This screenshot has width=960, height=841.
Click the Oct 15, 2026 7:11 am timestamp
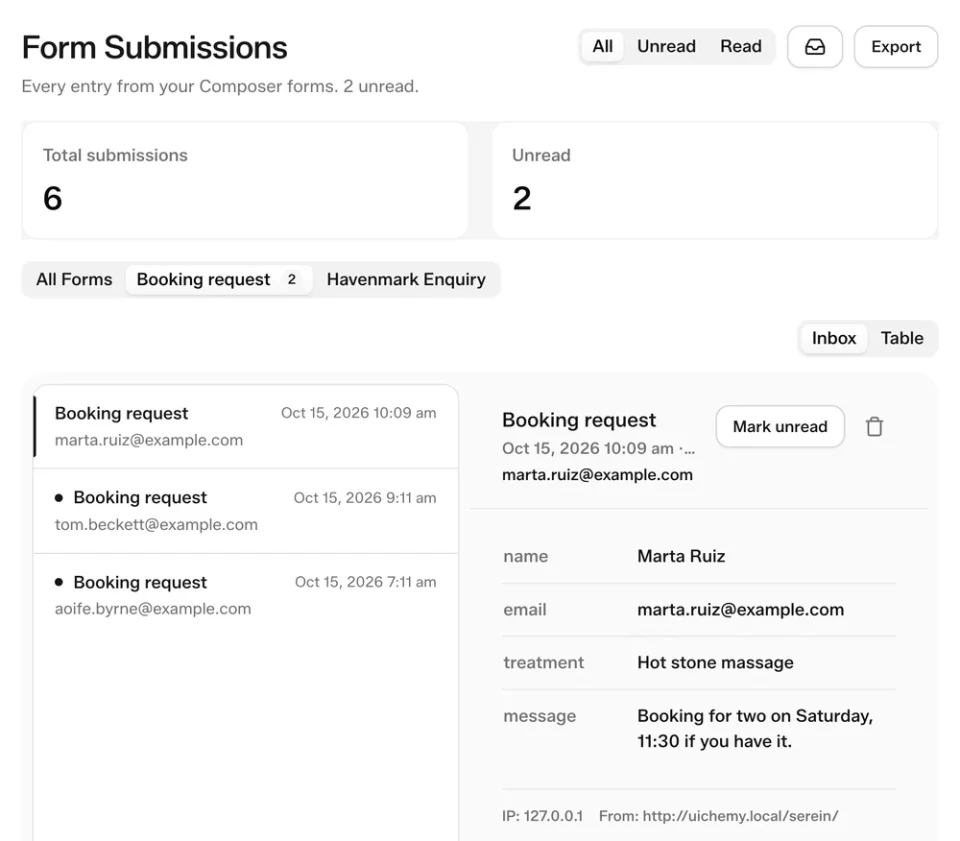pyautogui.click(x=366, y=582)
